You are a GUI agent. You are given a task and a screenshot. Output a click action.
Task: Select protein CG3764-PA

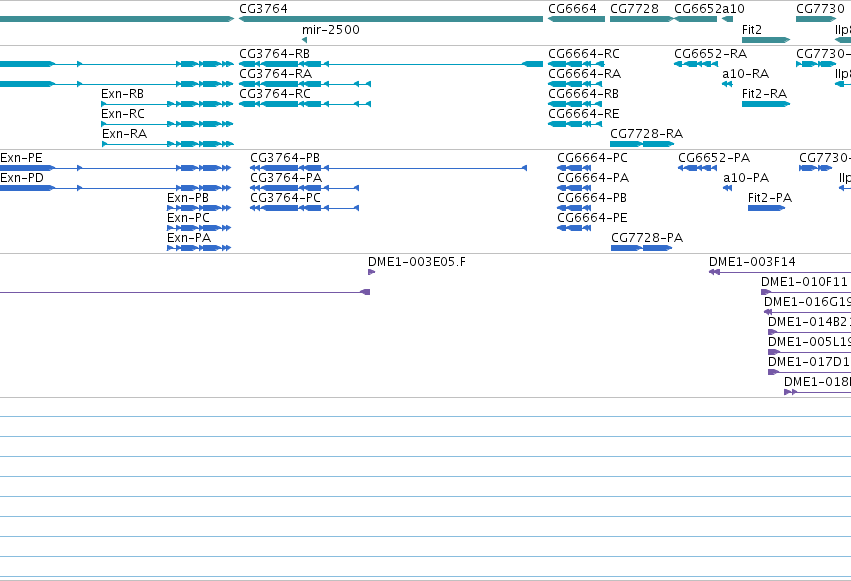304,188
